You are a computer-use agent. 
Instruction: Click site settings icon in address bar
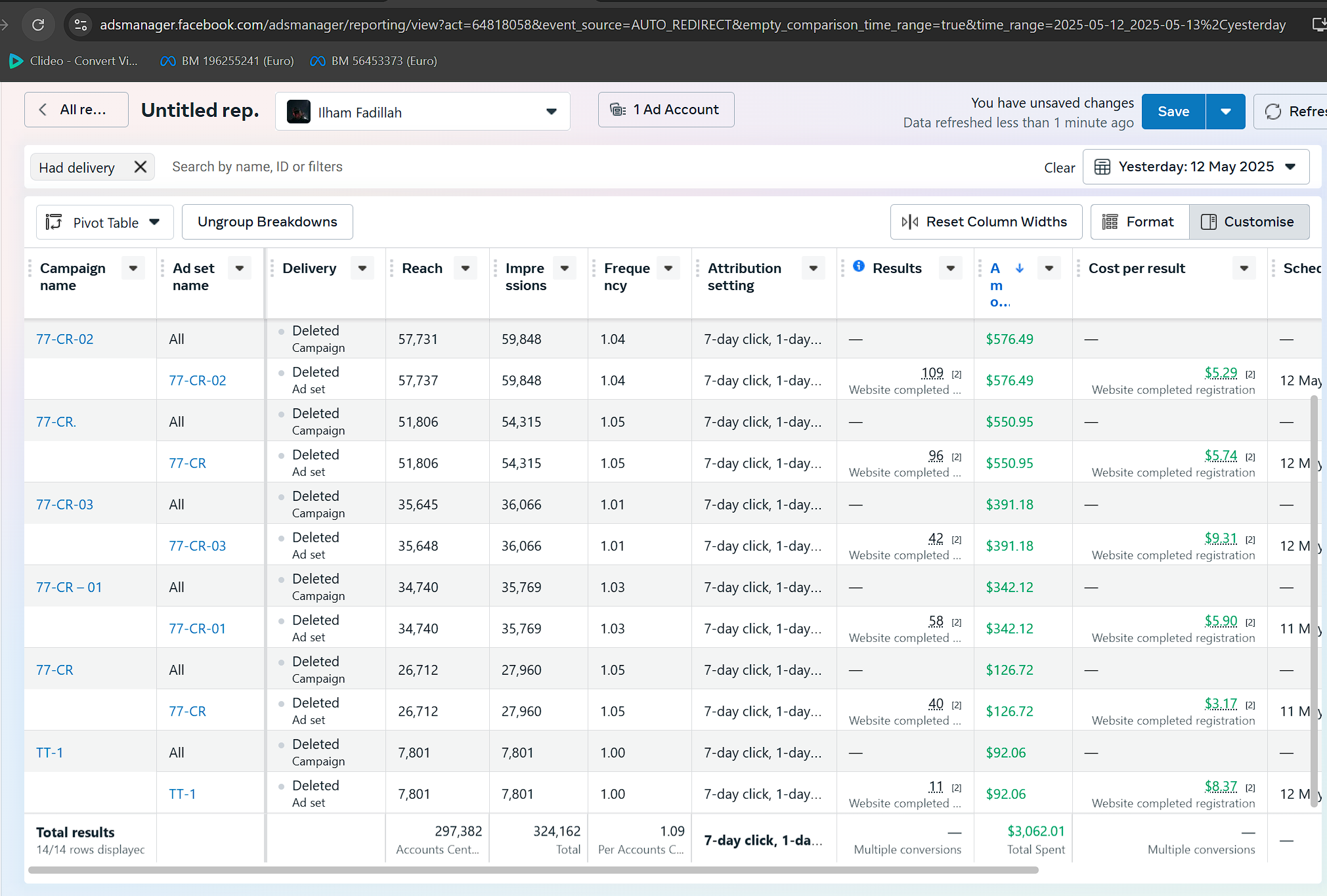tap(81, 25)
